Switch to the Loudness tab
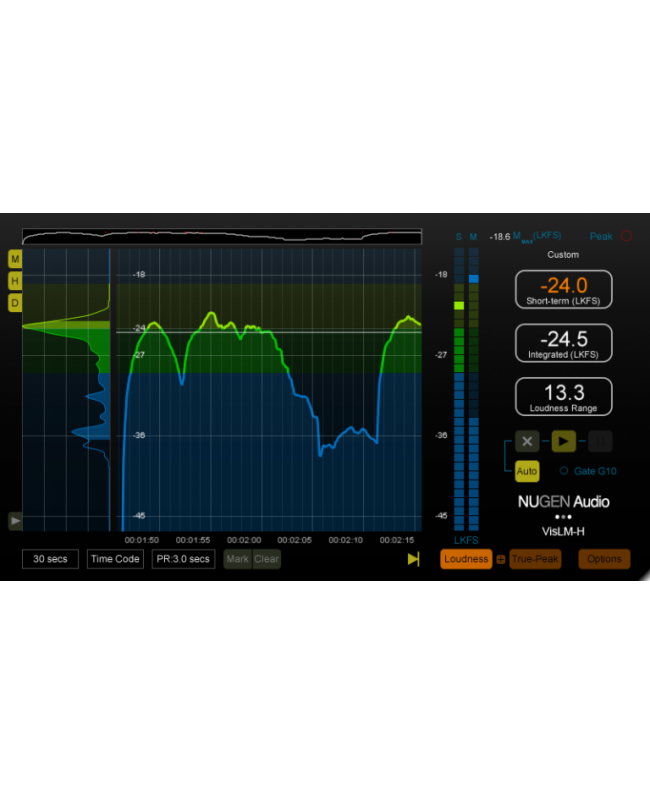Viewport: 650px width, 794px height. (x=466, y=559)
